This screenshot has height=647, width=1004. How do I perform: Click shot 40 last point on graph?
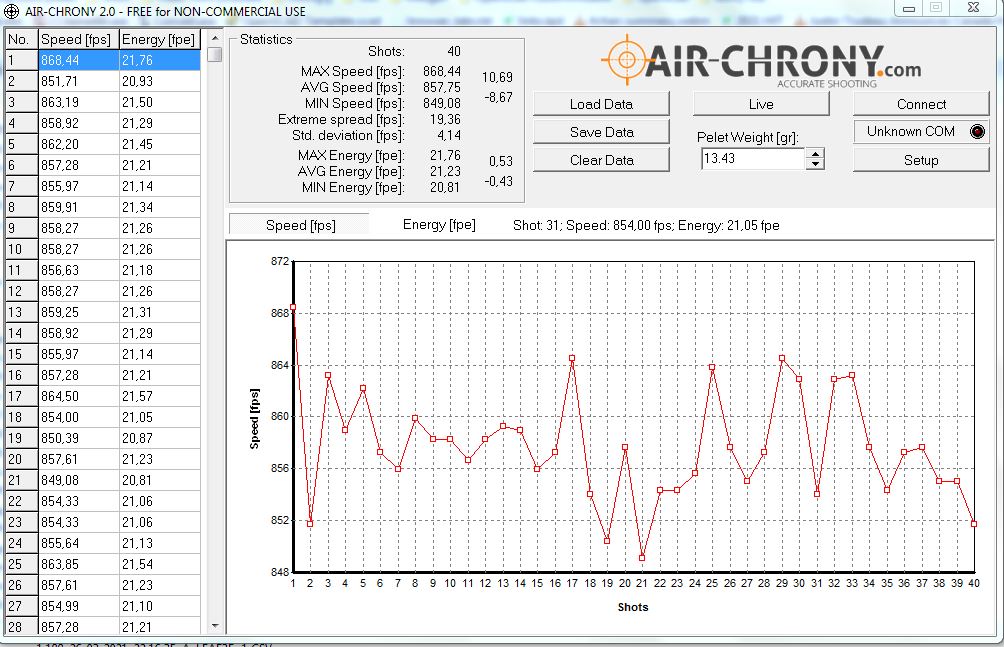(974, 524)
